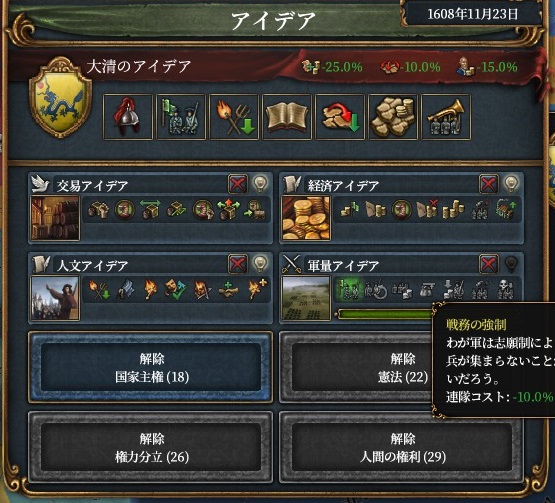555x503 pixels.
Task: Click the torch and pitchfork unrest idea icon
Action: [x=234, y=117]
